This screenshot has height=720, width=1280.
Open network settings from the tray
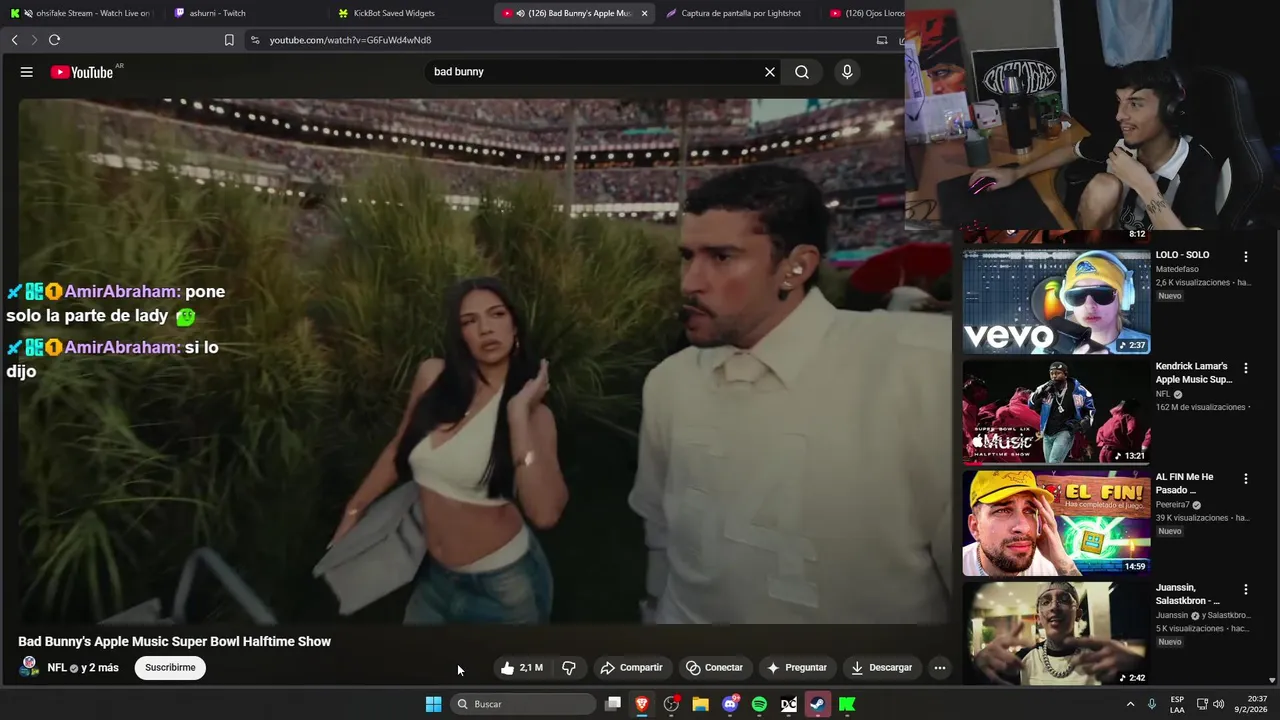click(x=1202, y=704)
